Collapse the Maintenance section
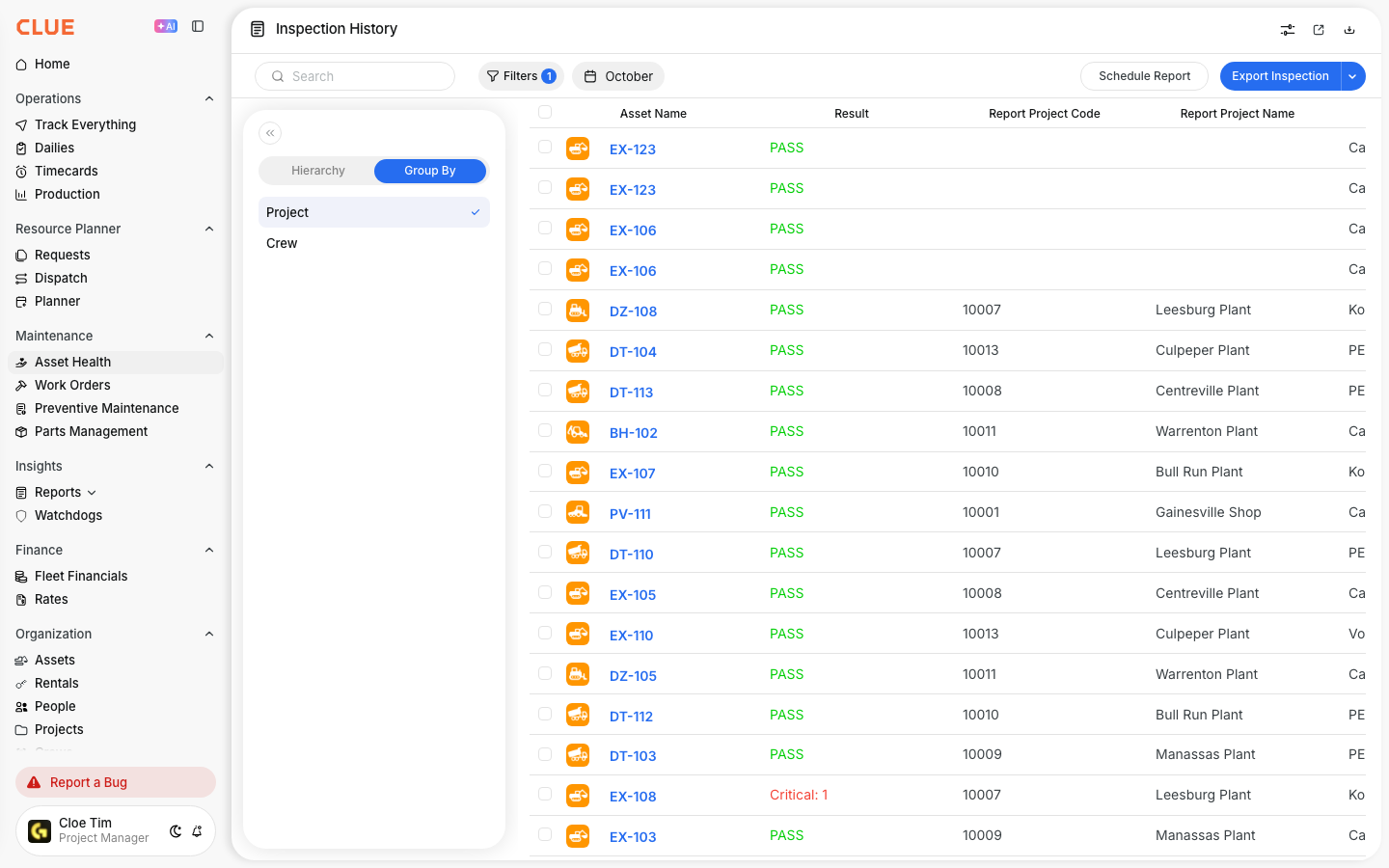Viewport: 1389px width, 868px height. point(209,336)
